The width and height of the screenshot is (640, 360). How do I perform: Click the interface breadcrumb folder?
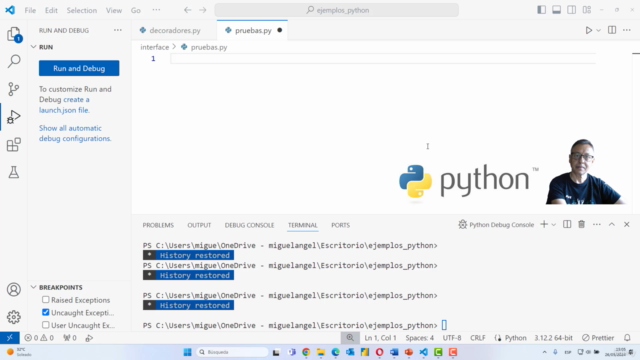coord(155,47)
